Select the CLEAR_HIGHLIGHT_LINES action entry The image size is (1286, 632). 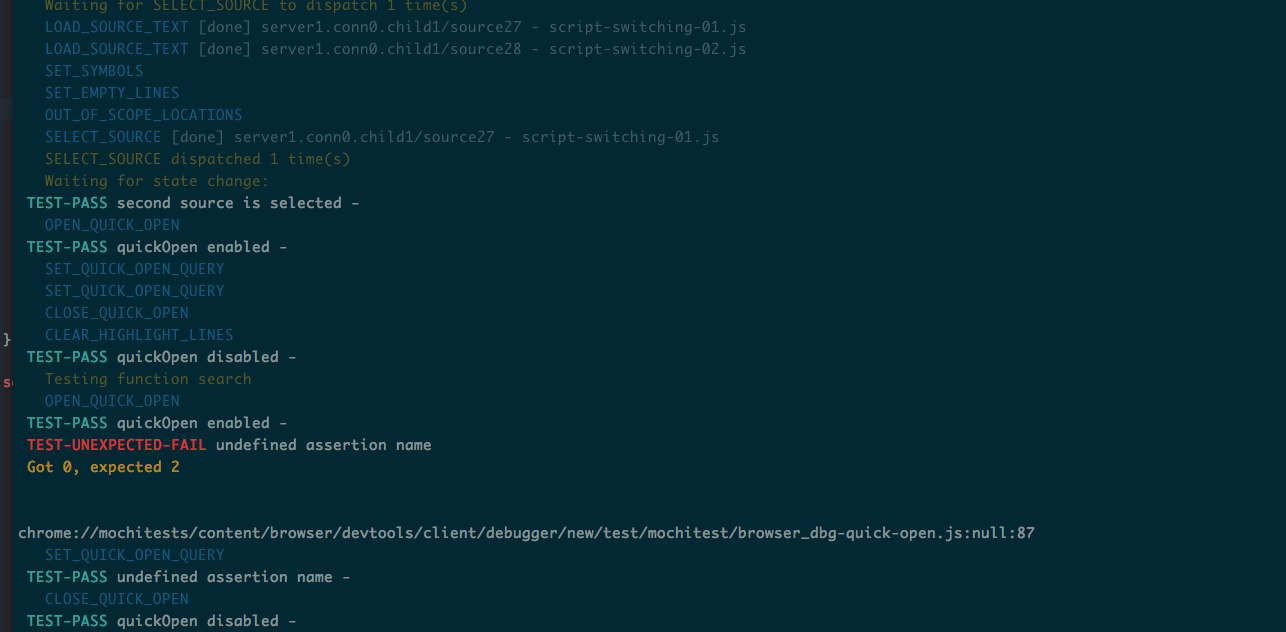click(139, 335)
